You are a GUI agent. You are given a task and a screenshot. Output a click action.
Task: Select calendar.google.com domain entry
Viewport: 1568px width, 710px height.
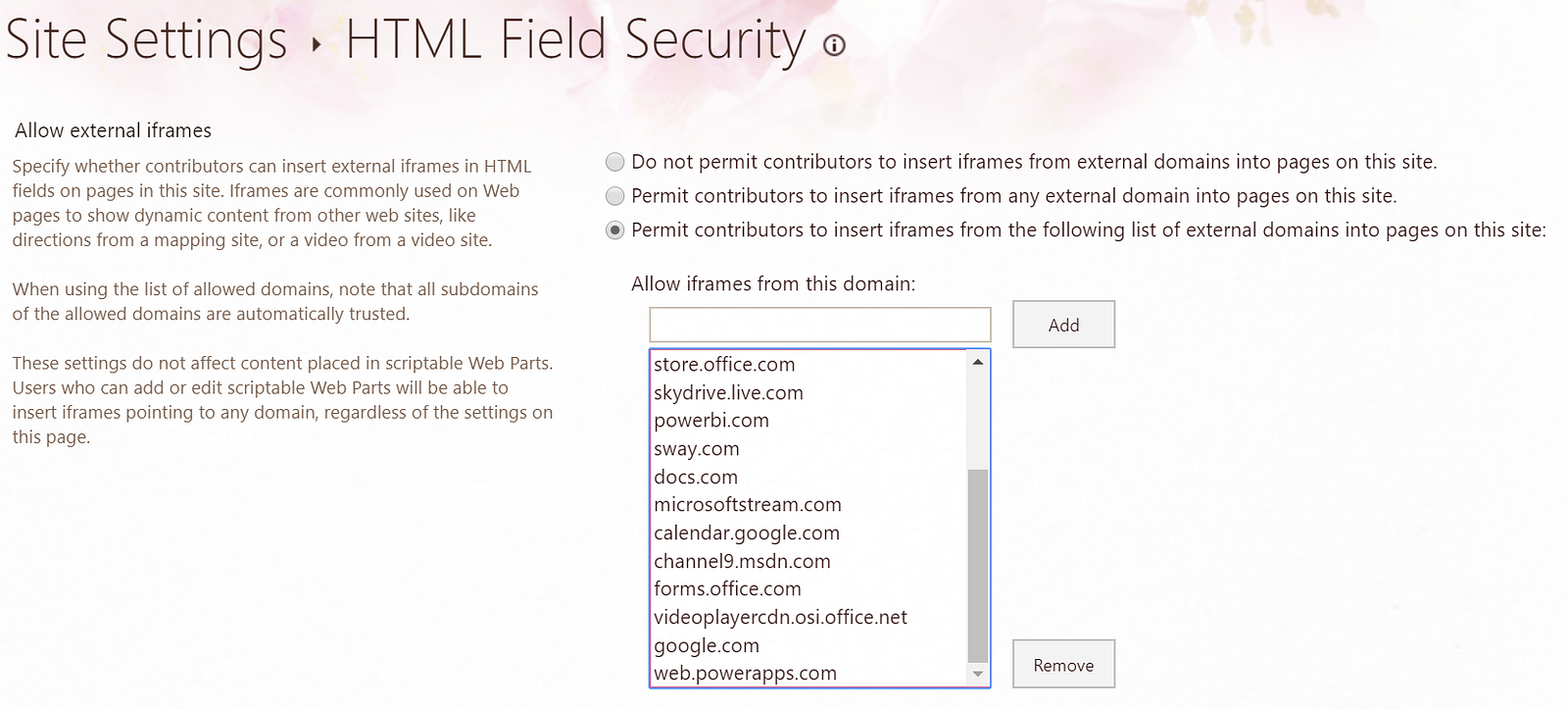(747, 533)
